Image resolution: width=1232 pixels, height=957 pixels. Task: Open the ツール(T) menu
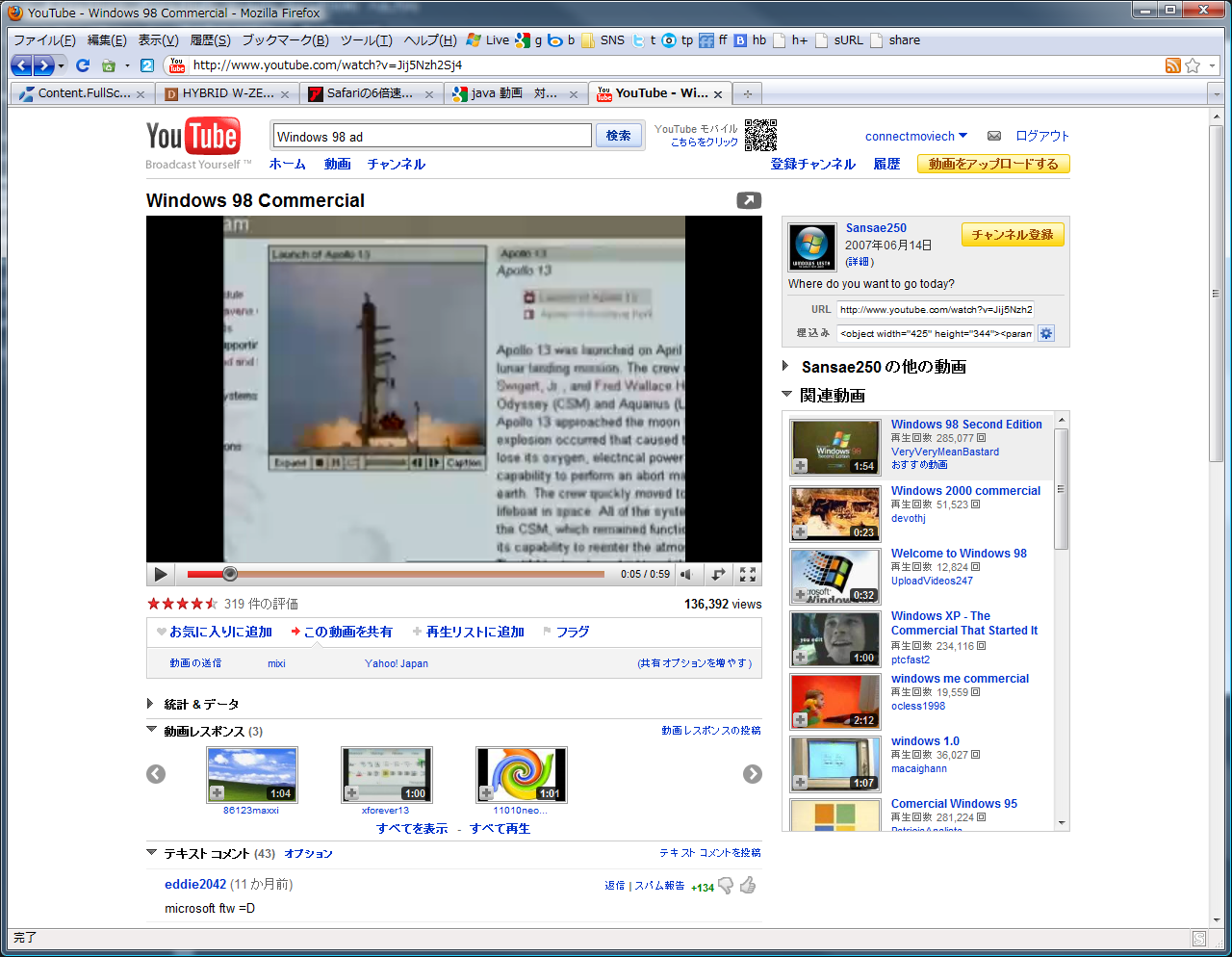pyautogui.click(x=366, y=40)
